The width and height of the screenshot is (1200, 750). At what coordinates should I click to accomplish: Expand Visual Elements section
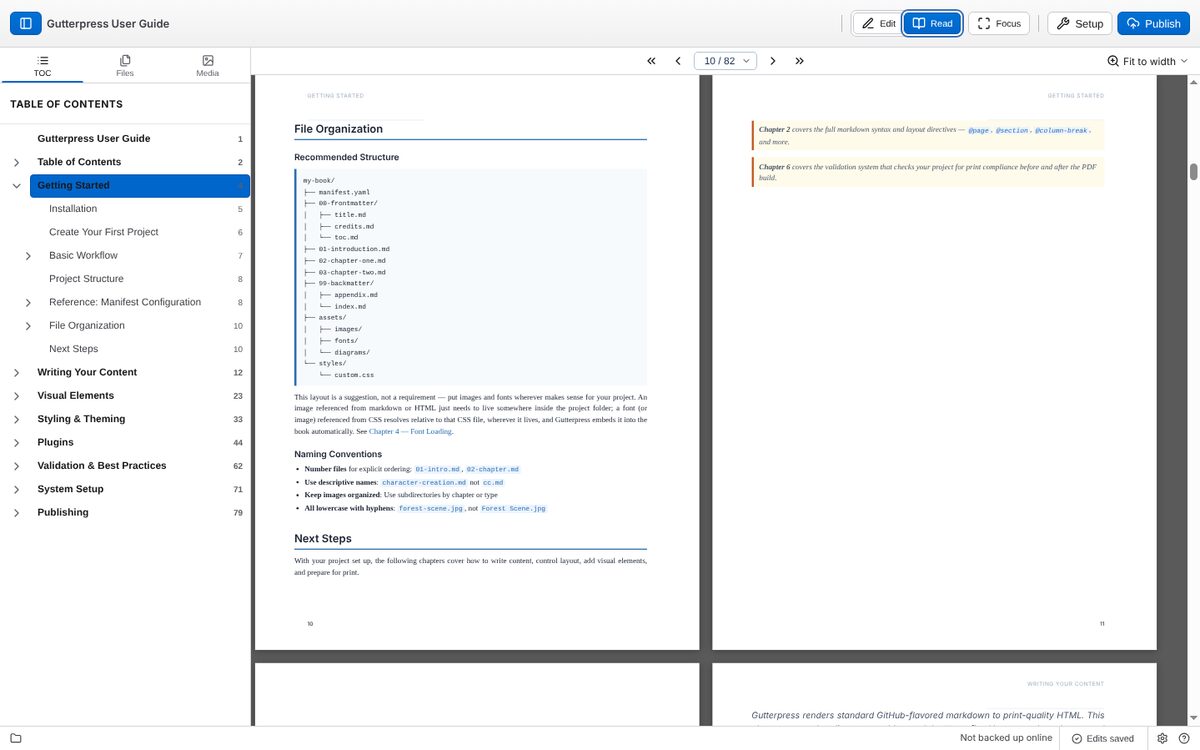(16, 395)
